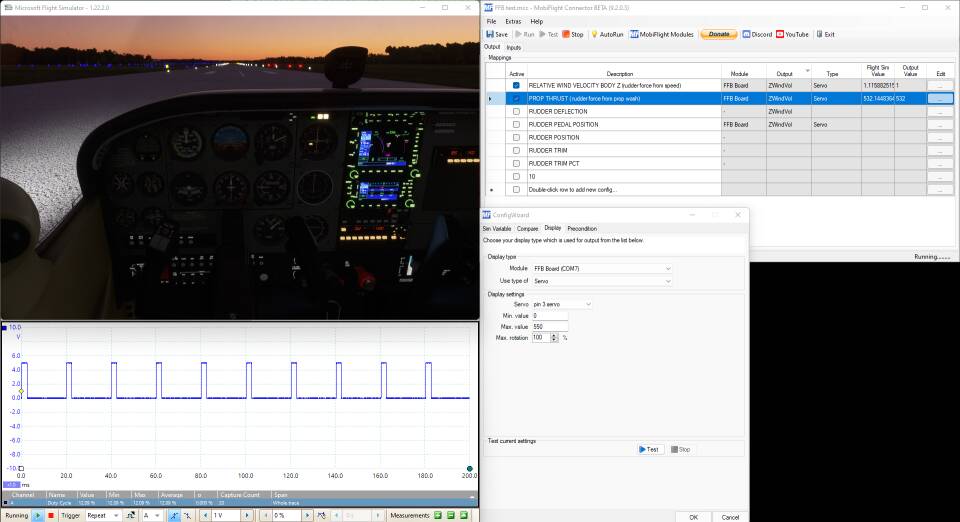Click the Max. value input field
The image size is (960, 522).
point(549,327)
